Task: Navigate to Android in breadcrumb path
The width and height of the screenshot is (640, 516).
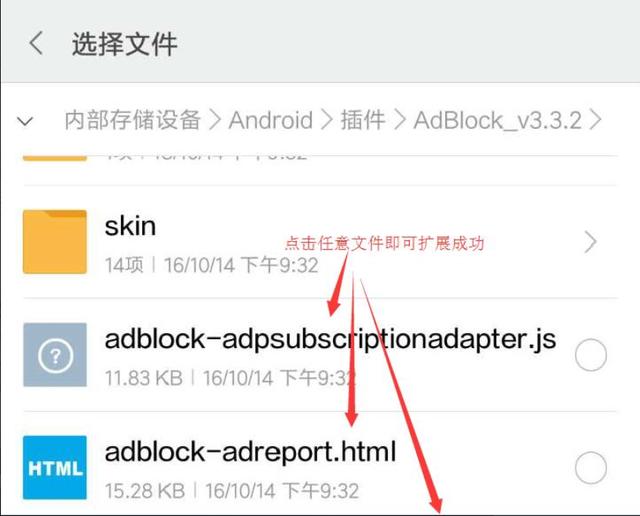Action: coord(271,120)
